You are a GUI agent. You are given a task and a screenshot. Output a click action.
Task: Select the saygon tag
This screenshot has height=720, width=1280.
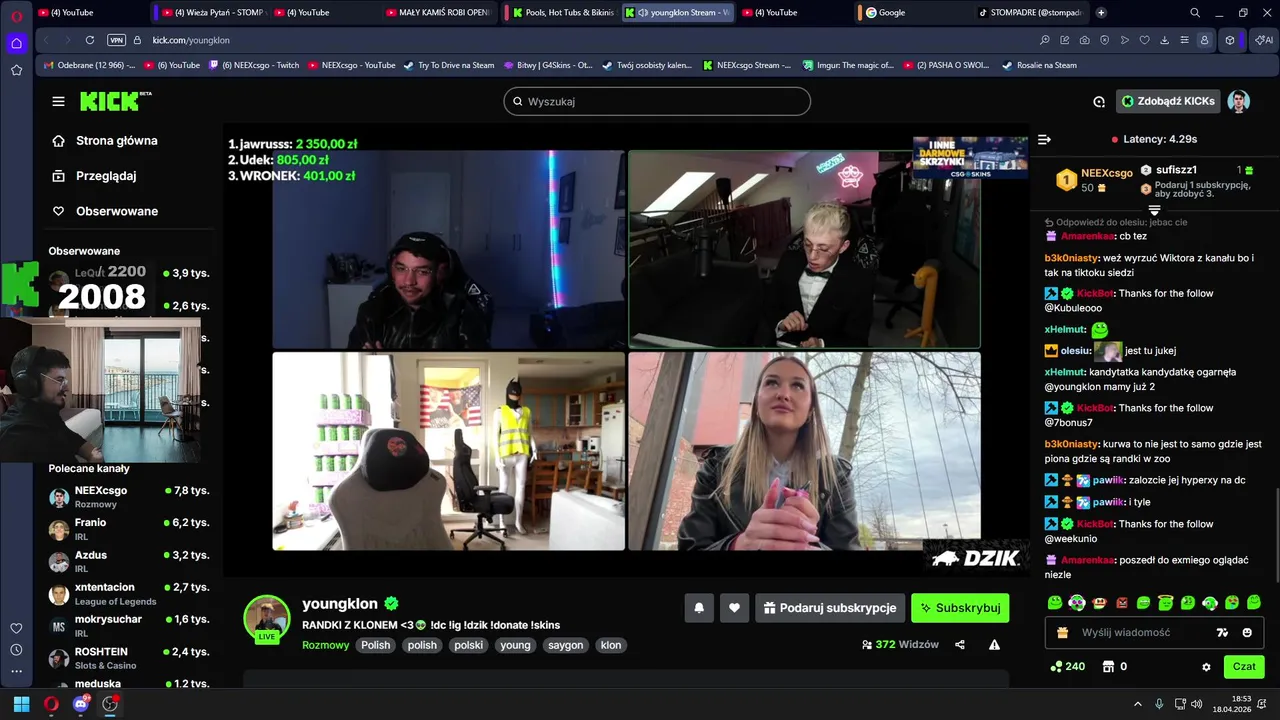point(565,645)
